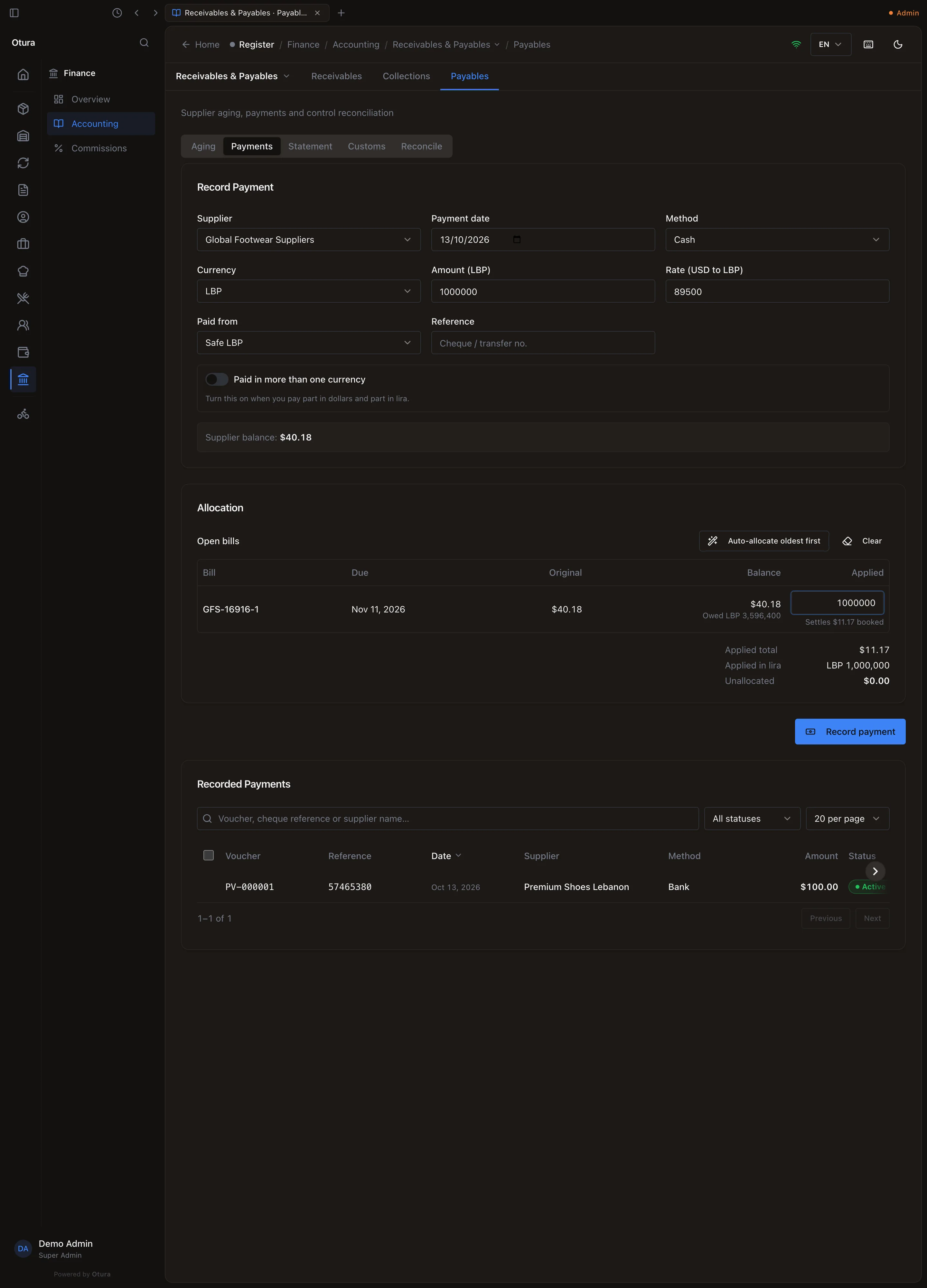Open the utensils sidebar icon
This screenshot has height=1288, width=927.
[x=23, y=298]
